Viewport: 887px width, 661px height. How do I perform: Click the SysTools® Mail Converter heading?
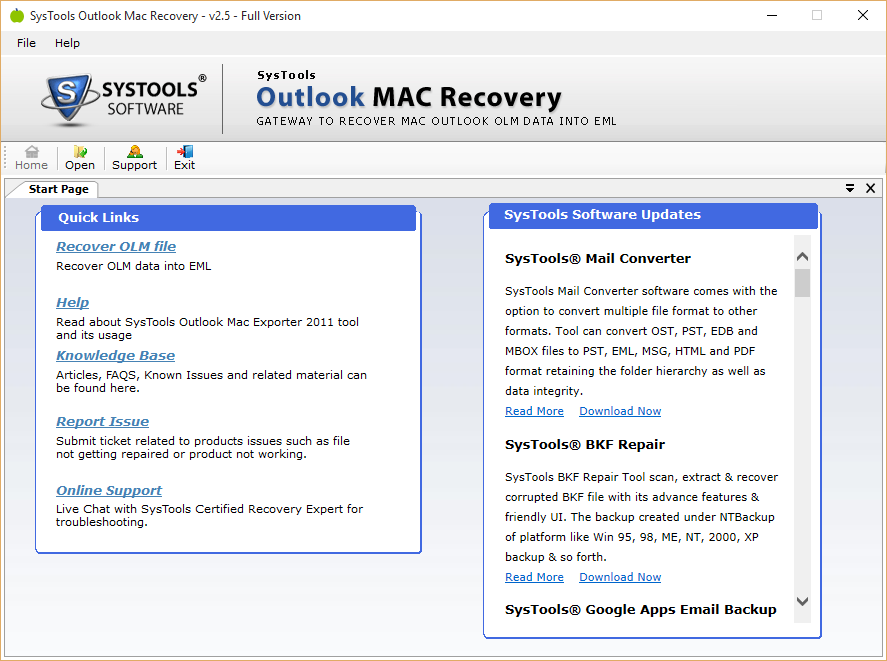(597, 259)
